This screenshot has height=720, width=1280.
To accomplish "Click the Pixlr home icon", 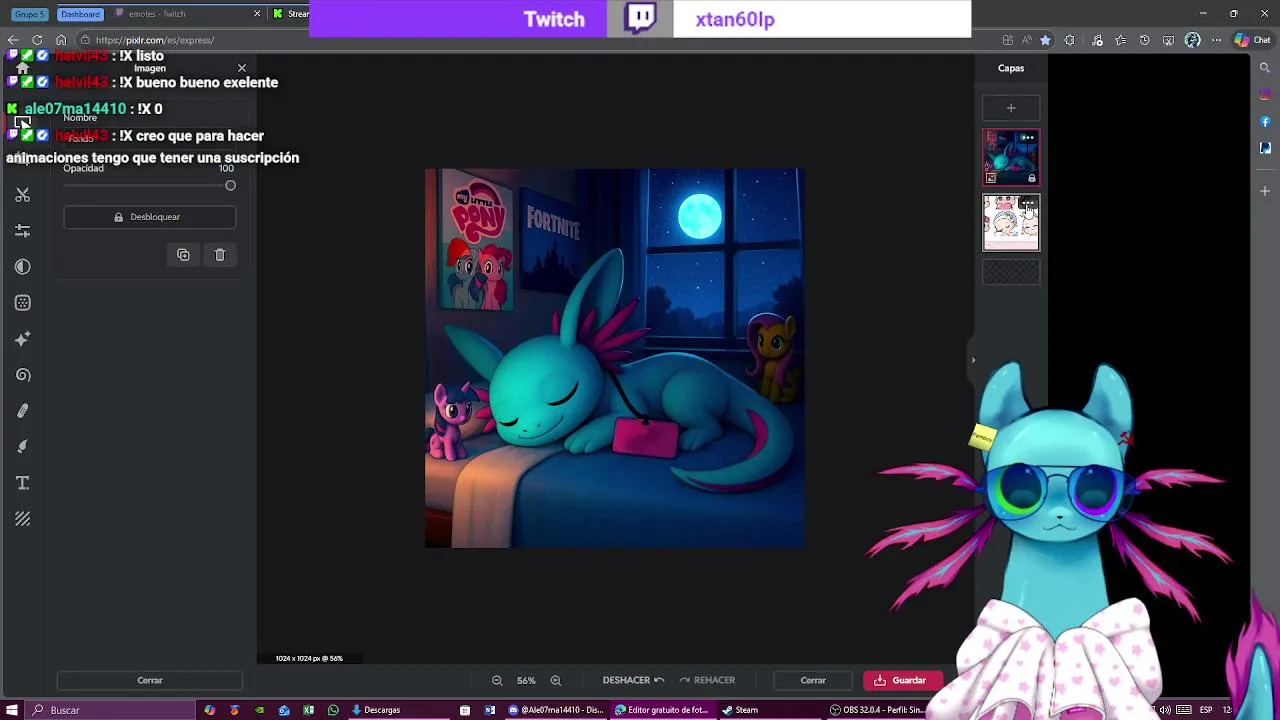I will point(22,68).
